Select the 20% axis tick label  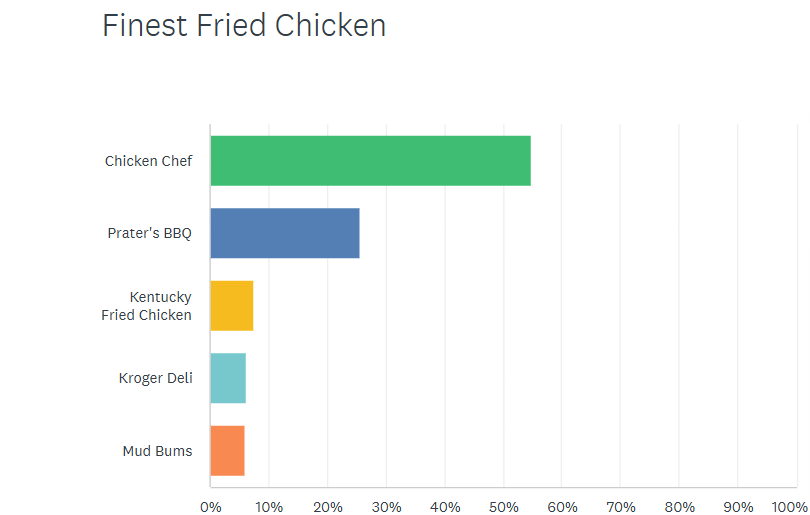(327, 506)
